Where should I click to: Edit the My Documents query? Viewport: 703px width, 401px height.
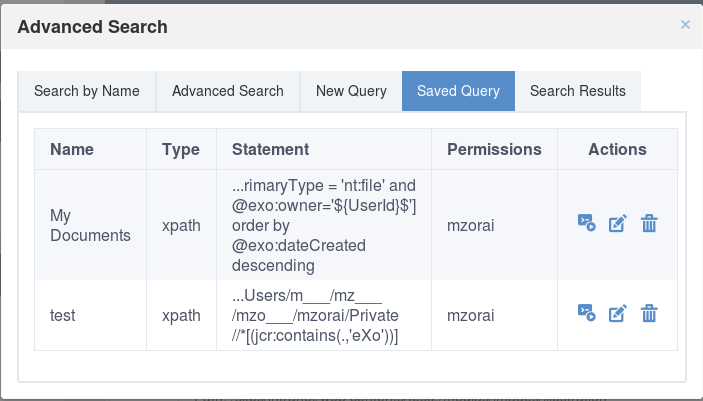click(617, 223)
